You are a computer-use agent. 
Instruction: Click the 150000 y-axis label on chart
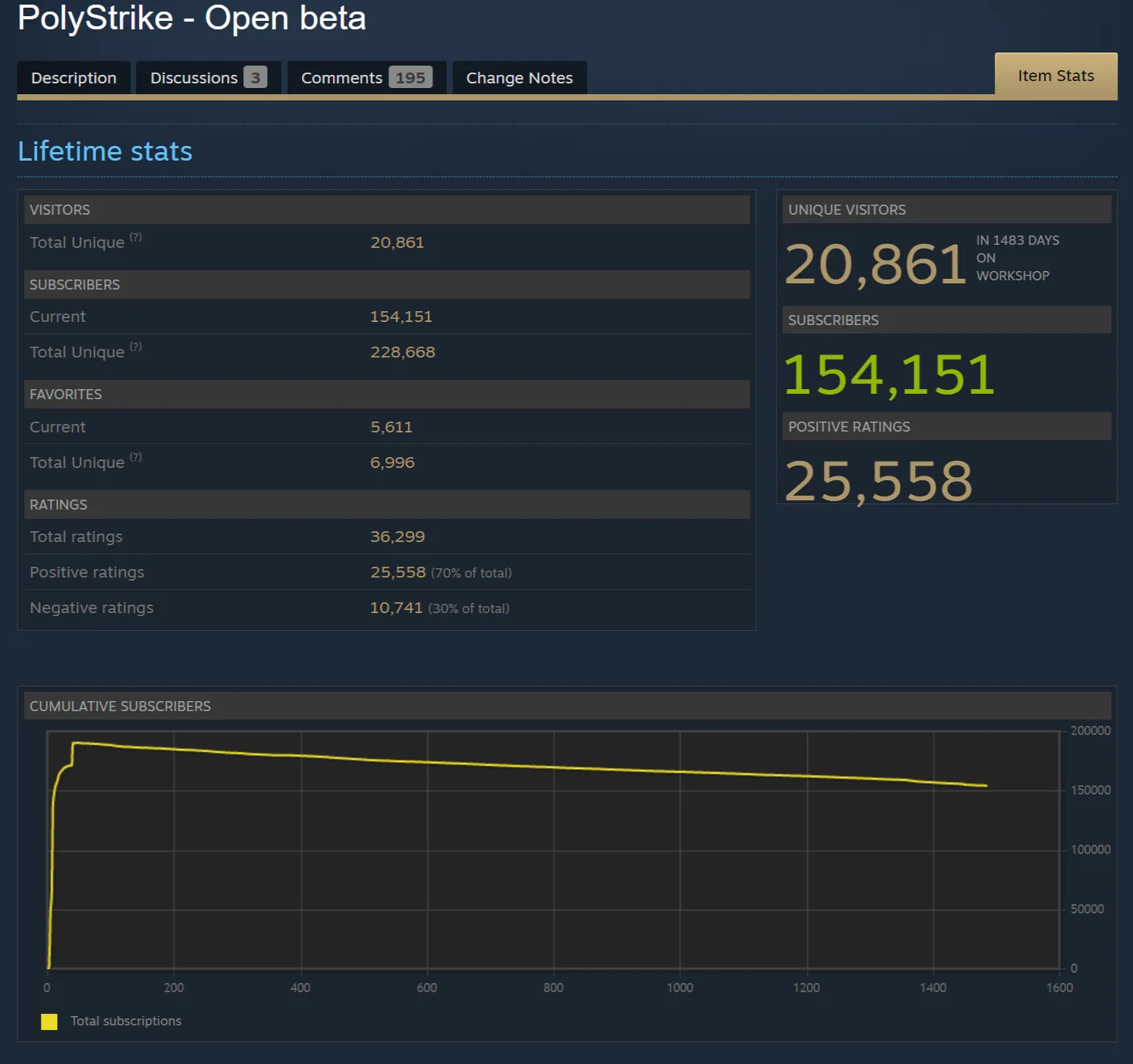1091,790
